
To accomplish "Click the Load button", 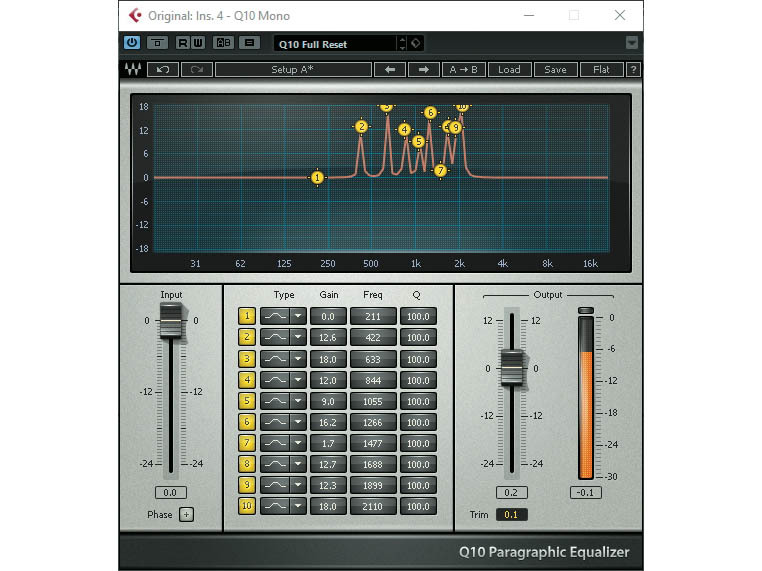I will coord(509,69).
